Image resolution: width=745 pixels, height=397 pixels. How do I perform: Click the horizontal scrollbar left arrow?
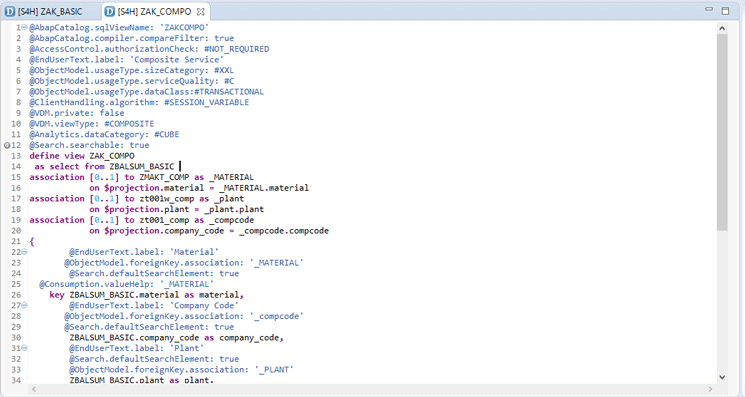point(34,389)
